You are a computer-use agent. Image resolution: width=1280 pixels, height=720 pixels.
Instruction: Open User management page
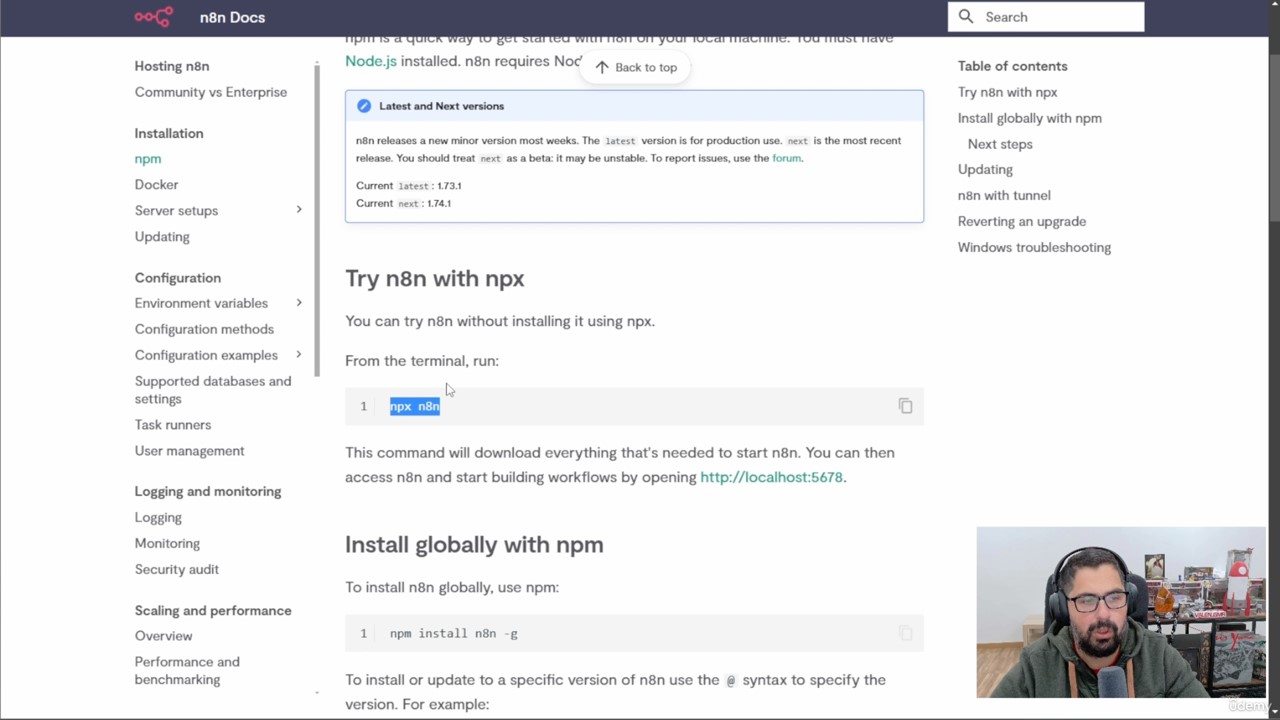[x=189, y=451]
